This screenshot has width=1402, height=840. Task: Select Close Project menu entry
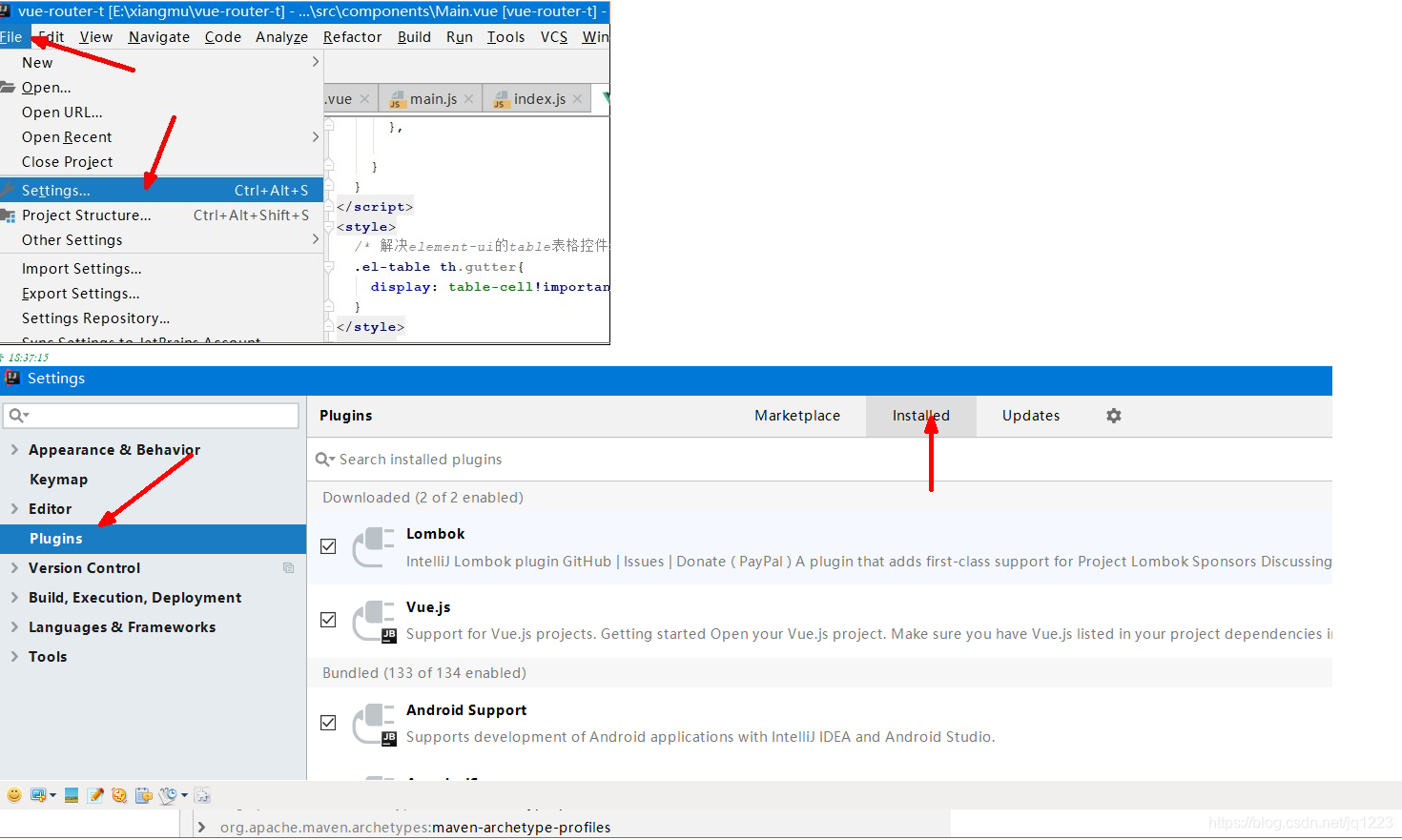click(161, 162)
